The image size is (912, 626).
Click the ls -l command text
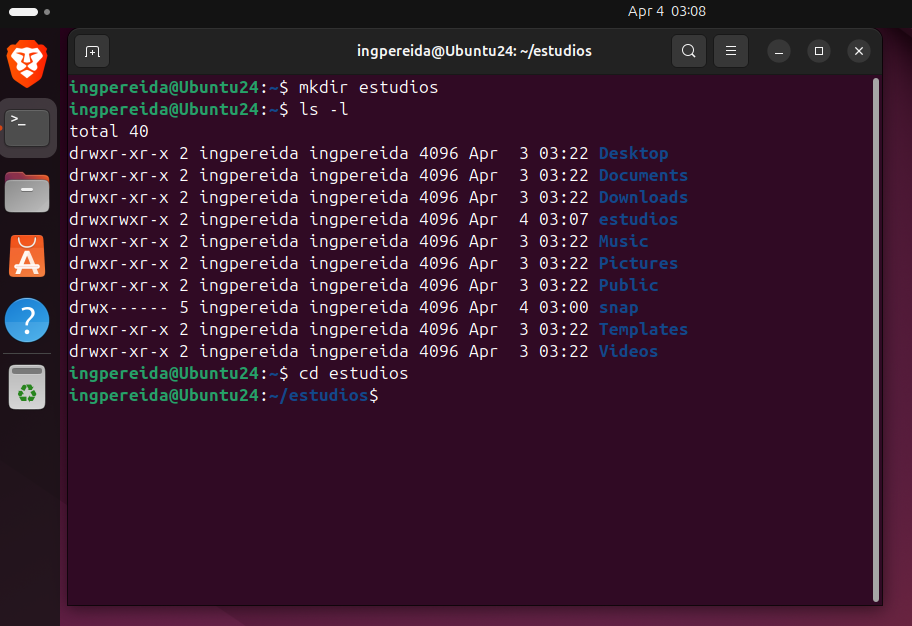[x=323, y=109]
